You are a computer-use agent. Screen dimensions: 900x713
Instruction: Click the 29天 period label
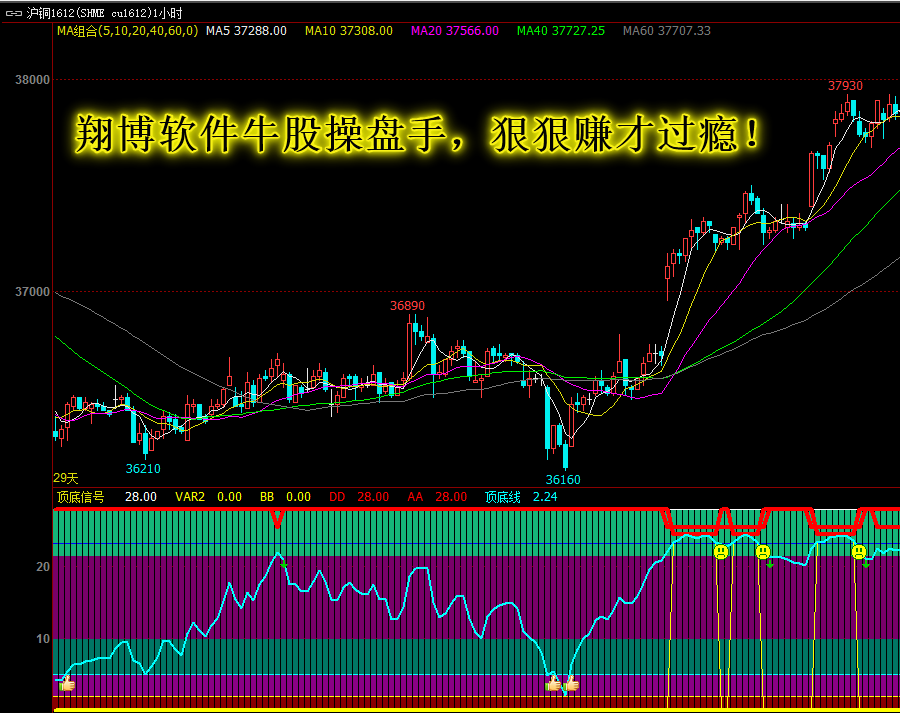(x=65, y=478)
